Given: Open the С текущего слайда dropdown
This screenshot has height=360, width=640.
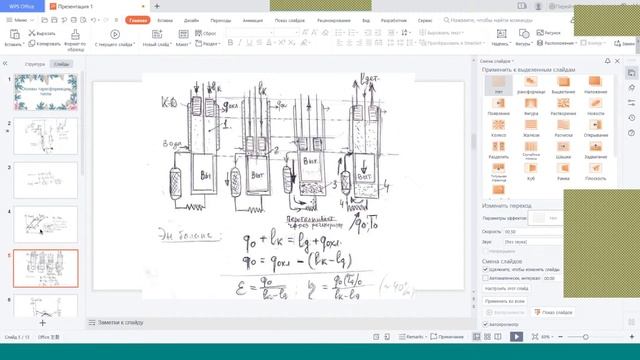Looking at the screenshot, I should coord(115,44).
